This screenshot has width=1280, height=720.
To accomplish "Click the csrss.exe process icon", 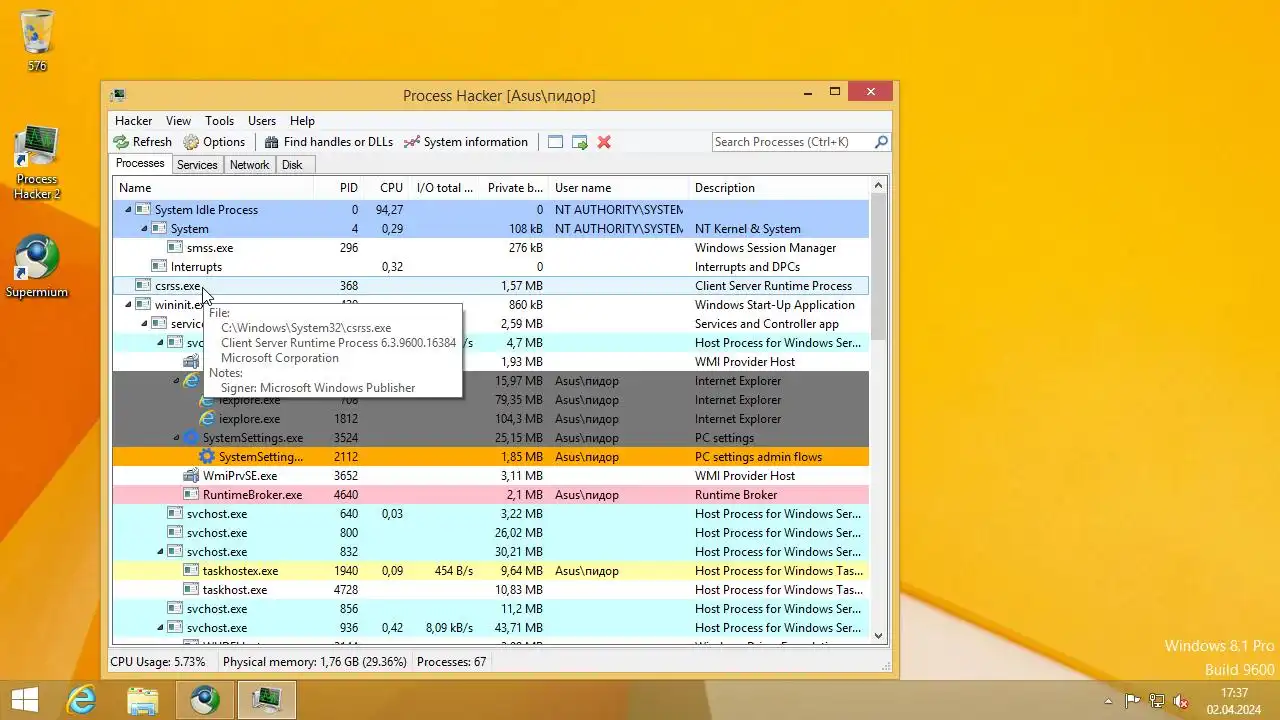I will pos(143,286).
